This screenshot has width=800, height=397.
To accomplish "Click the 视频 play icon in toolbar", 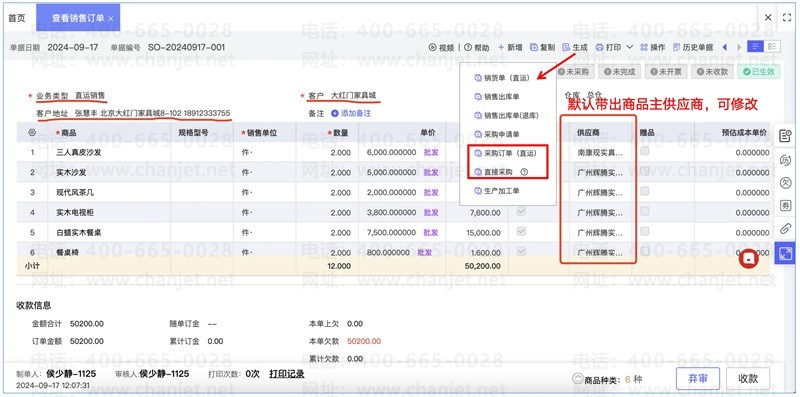I will (432, 47).
